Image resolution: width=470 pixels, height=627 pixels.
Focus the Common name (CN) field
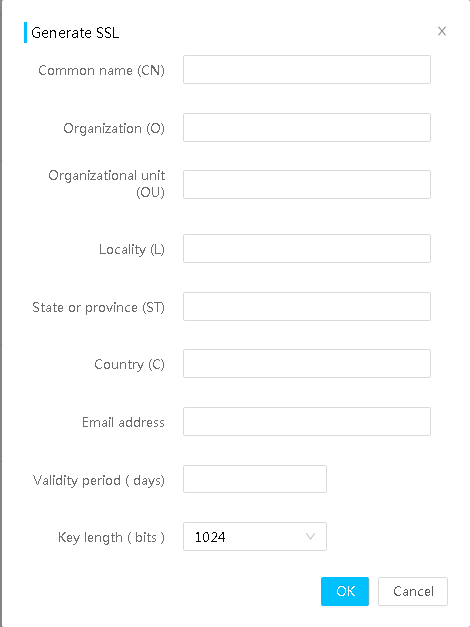pos(307,70)
